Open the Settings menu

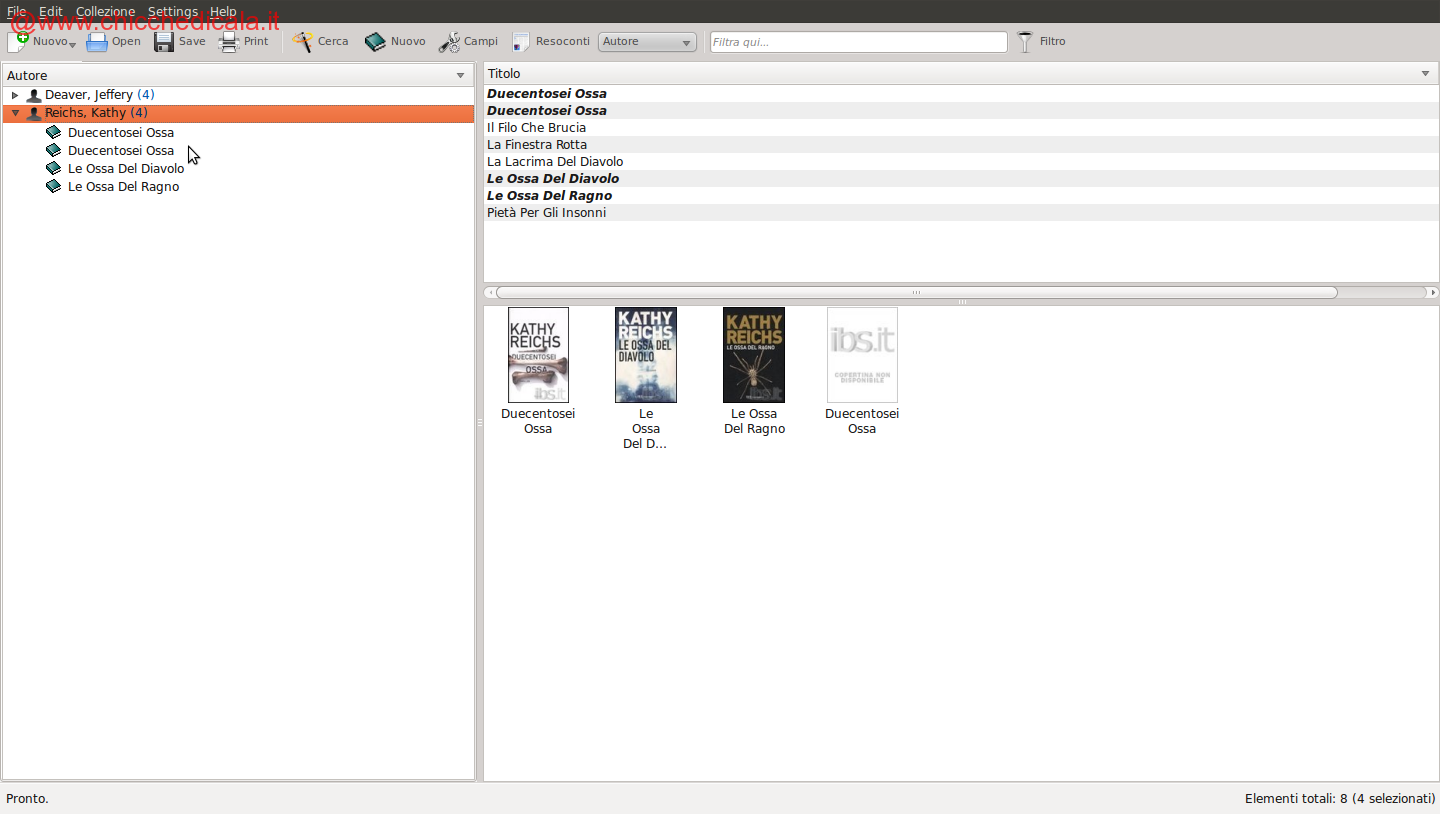173,12
